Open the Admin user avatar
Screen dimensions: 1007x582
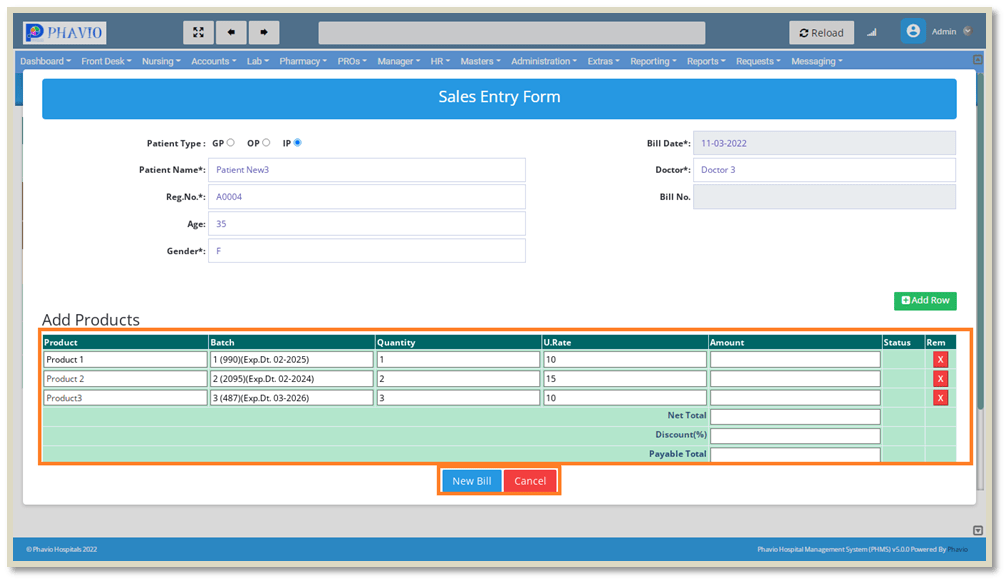coord(913,31)
